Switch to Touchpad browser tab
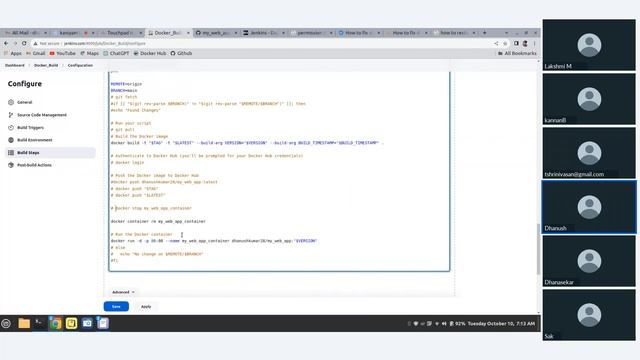The image size is (640, 360). click(120, 33)
